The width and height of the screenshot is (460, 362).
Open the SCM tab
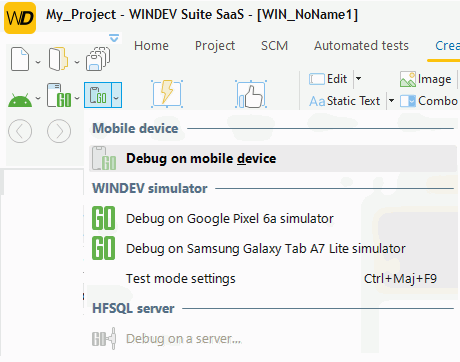pos(274,46)
